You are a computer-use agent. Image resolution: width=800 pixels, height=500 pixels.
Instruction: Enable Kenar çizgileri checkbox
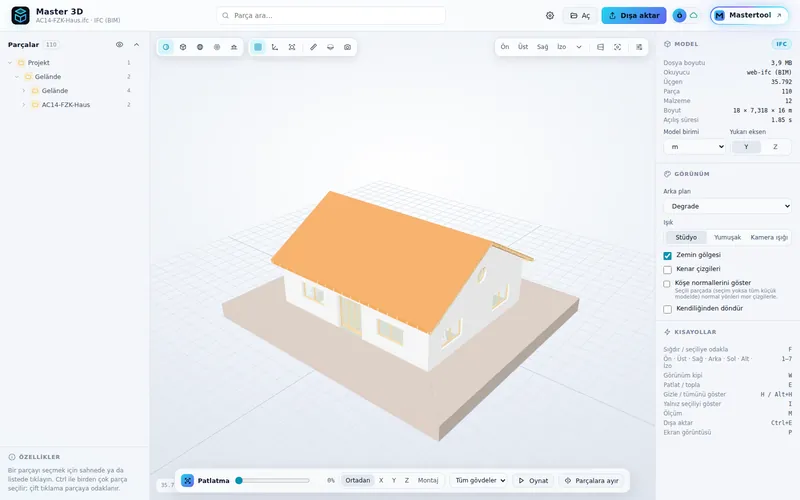pos(667,269)
